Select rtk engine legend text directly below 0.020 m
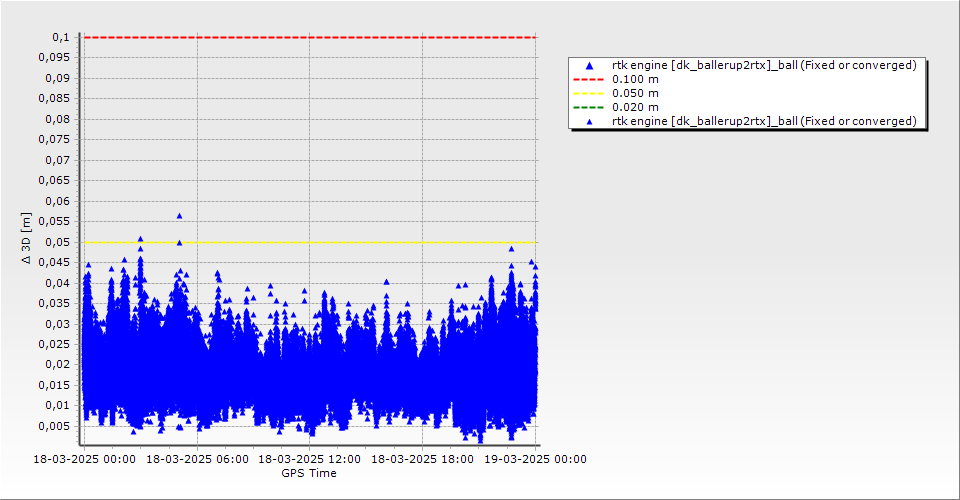This screenshot has height=500, width=960. click(764, 121)
